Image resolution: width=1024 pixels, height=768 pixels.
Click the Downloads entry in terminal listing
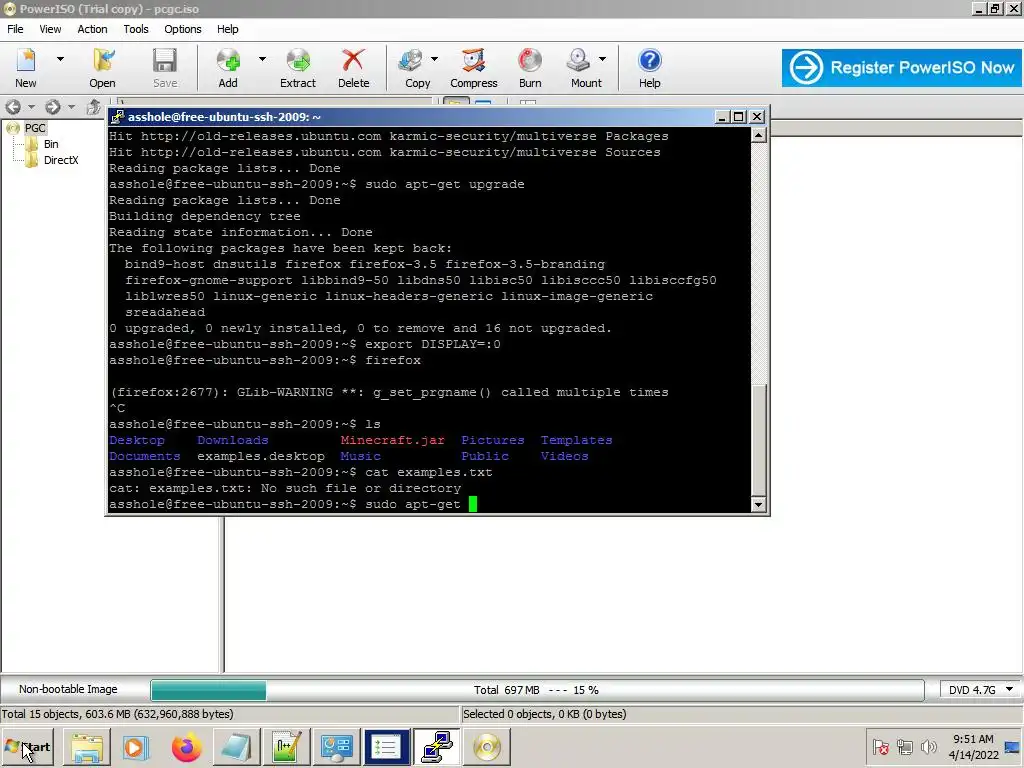232,440
